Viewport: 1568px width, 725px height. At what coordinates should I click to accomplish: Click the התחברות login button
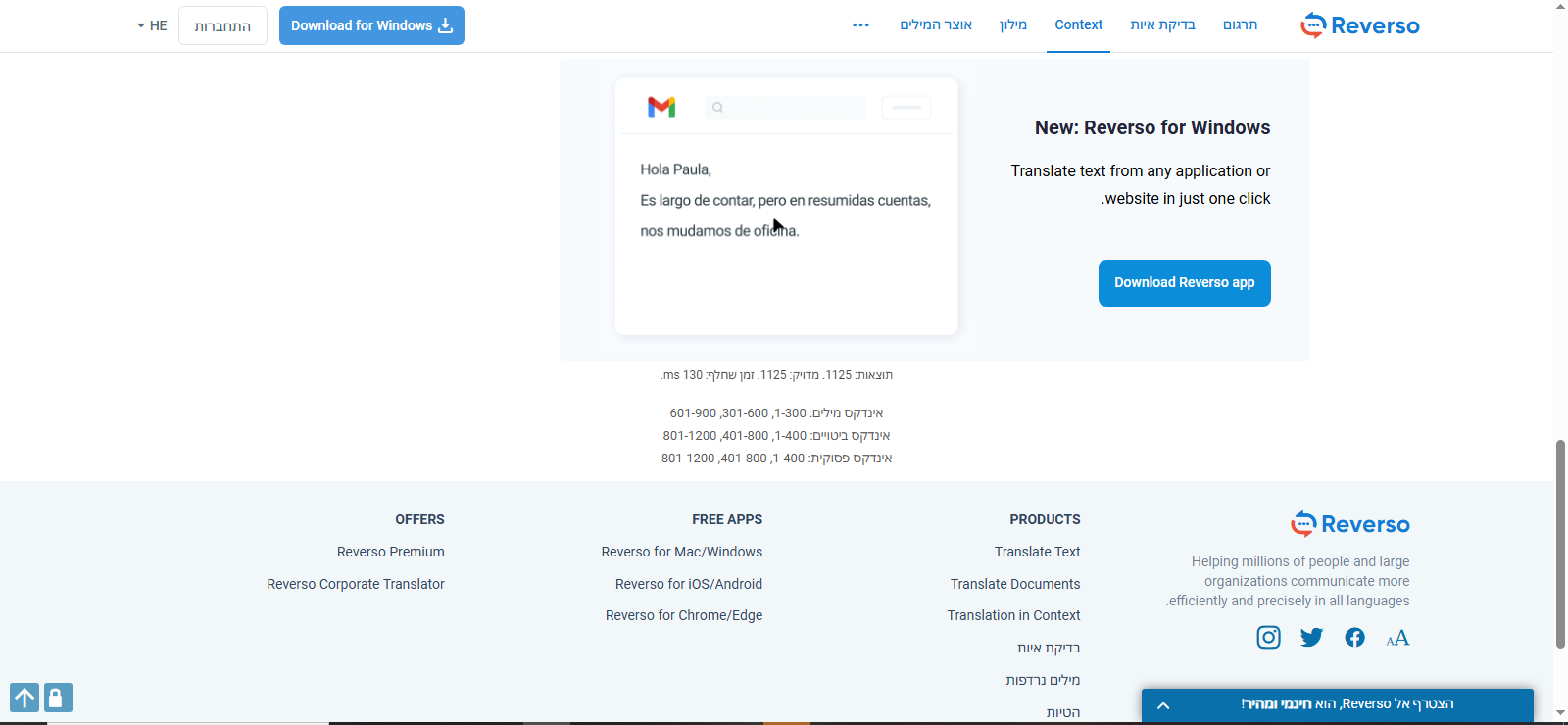pyautogui.click(x=222, y=25)
